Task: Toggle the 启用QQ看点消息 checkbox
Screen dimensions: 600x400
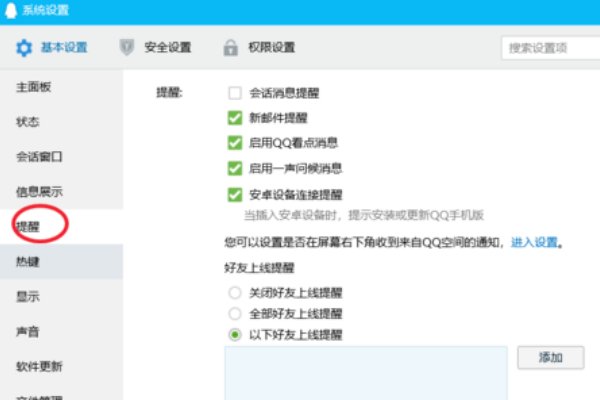Action: point(235,143)
